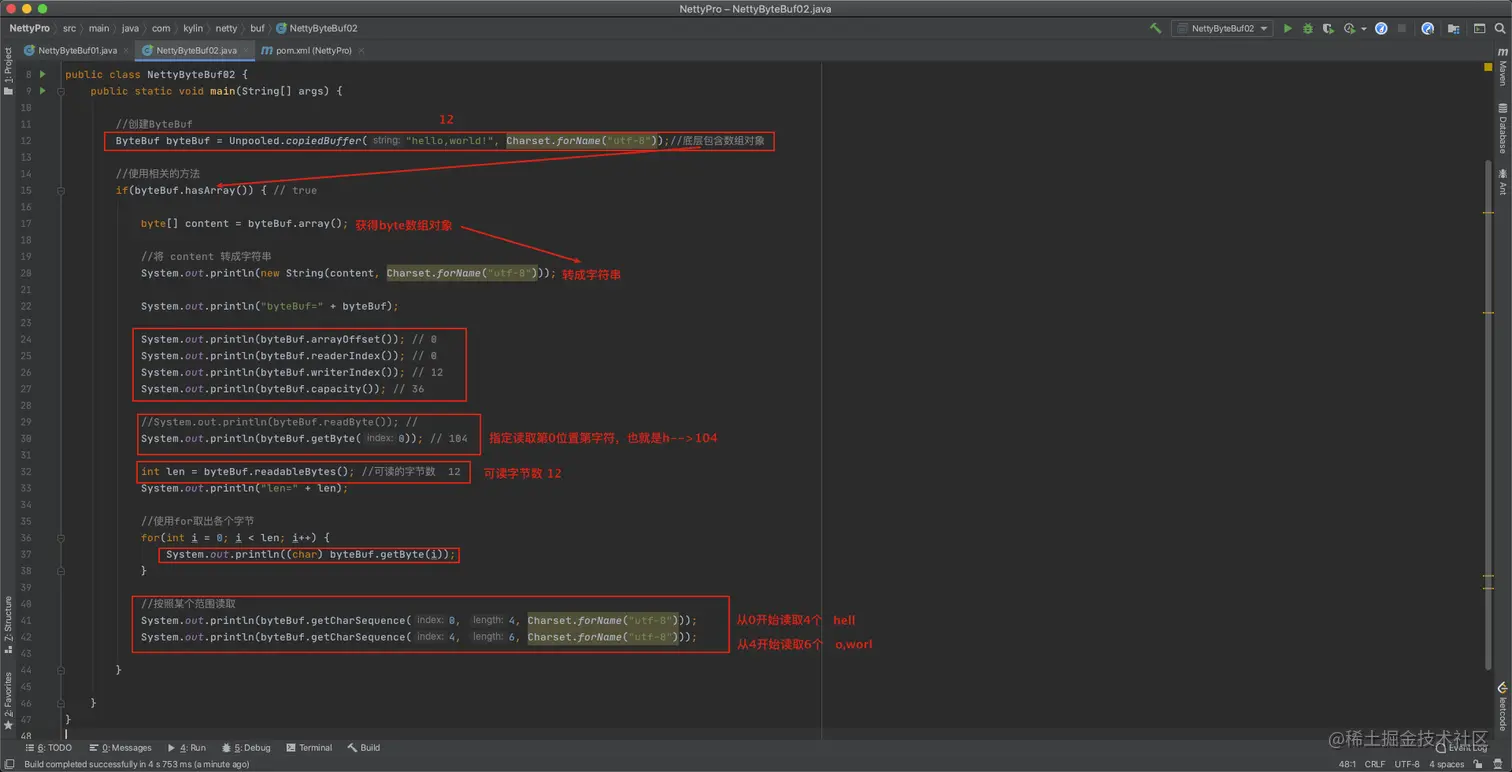Toggle tool window bars via the bottom-left square icon
1512x772 pixels.
click(9, 764)
